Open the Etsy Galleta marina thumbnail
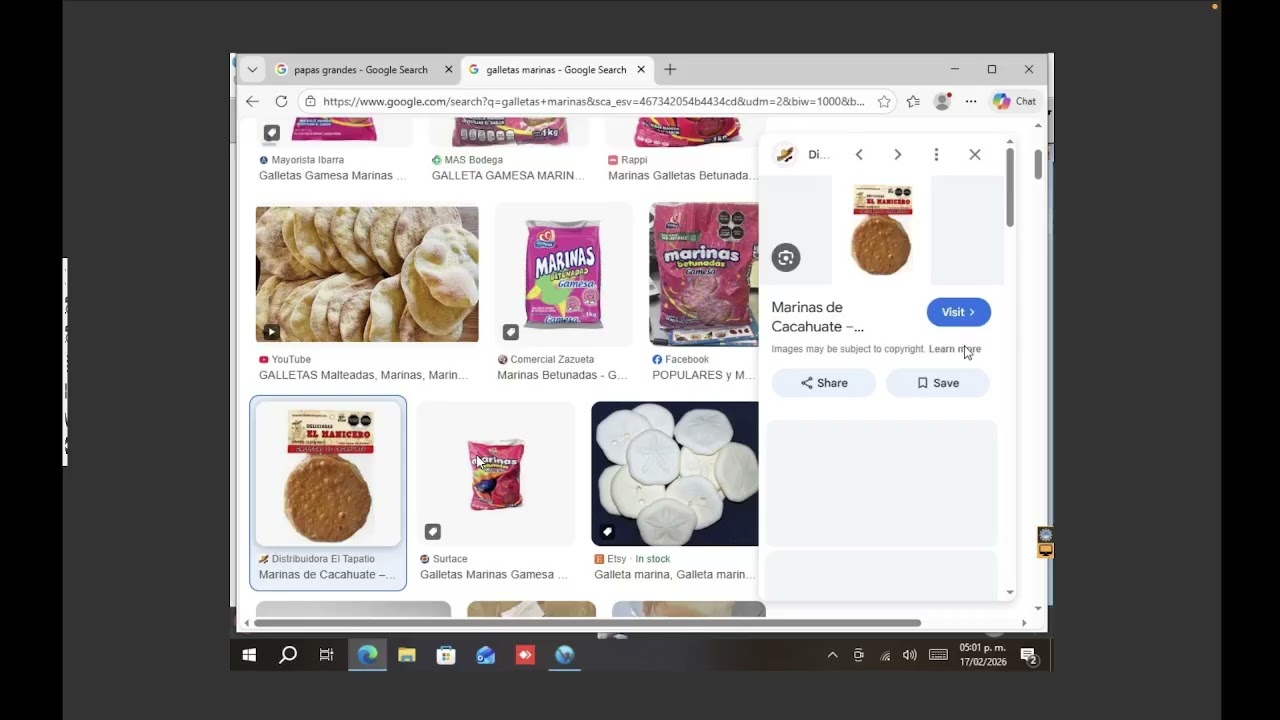This screenshot has height=720, width=1280. [675, 474]
